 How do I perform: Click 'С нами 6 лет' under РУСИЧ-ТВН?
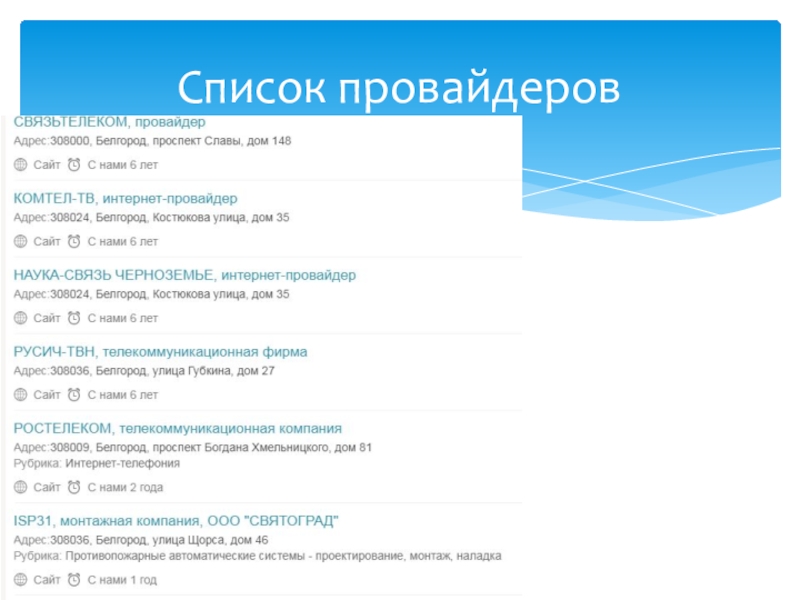(x=123, y=394)
